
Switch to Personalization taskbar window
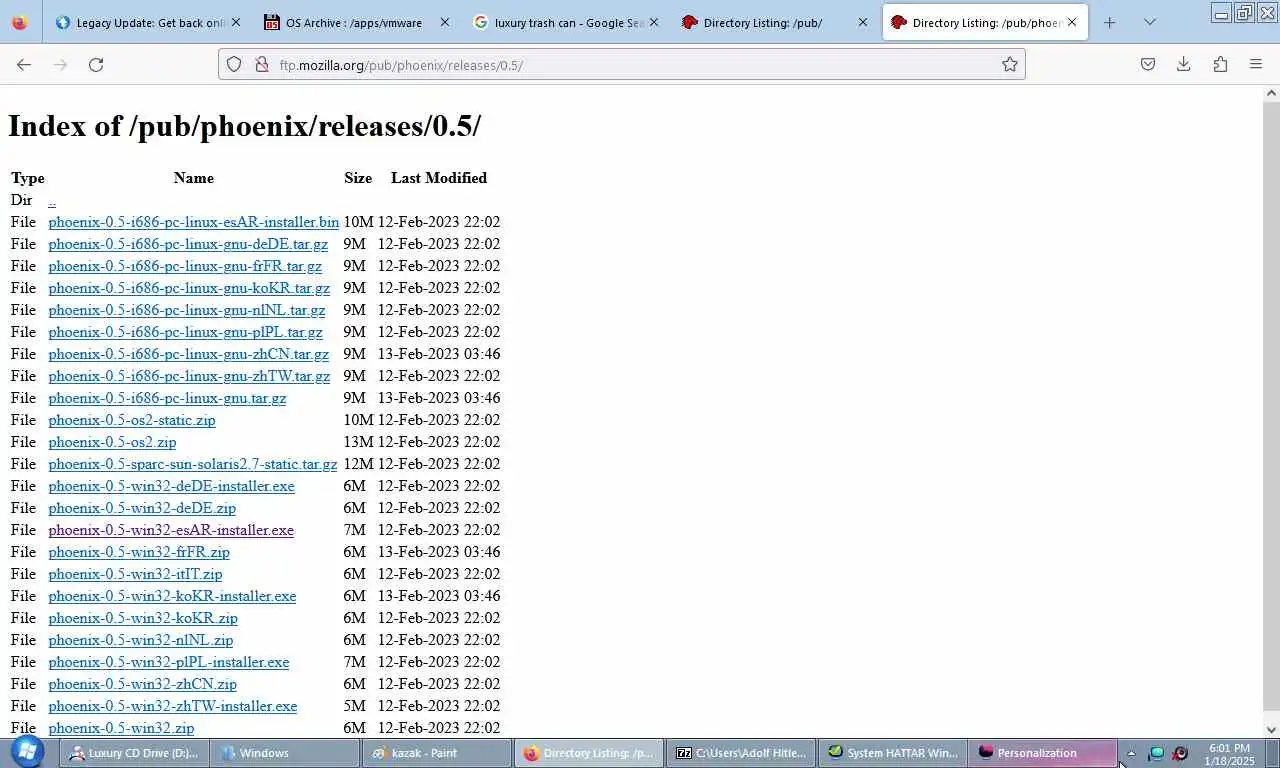tap(1043, 753)
